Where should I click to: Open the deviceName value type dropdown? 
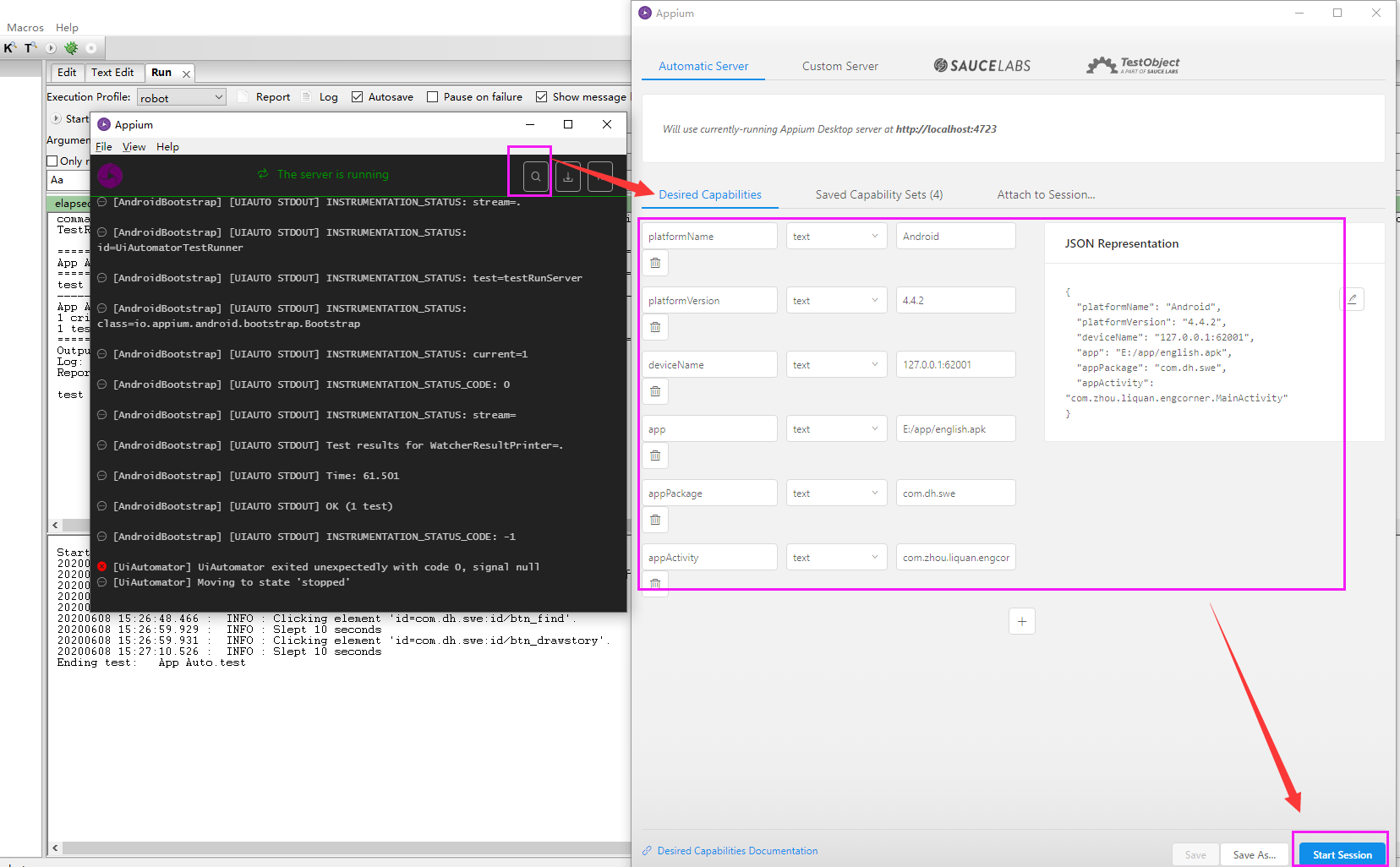click(x=835, y=364)
